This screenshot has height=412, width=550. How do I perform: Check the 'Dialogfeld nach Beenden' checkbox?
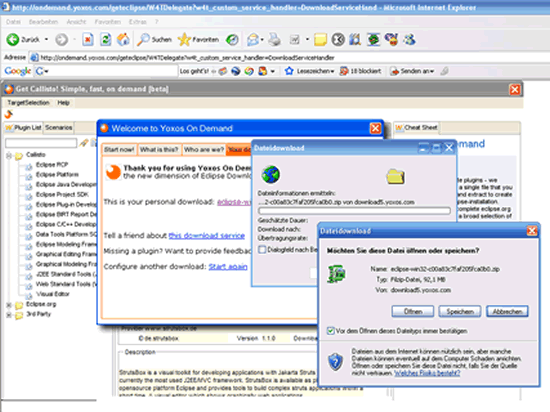point(262,249)
